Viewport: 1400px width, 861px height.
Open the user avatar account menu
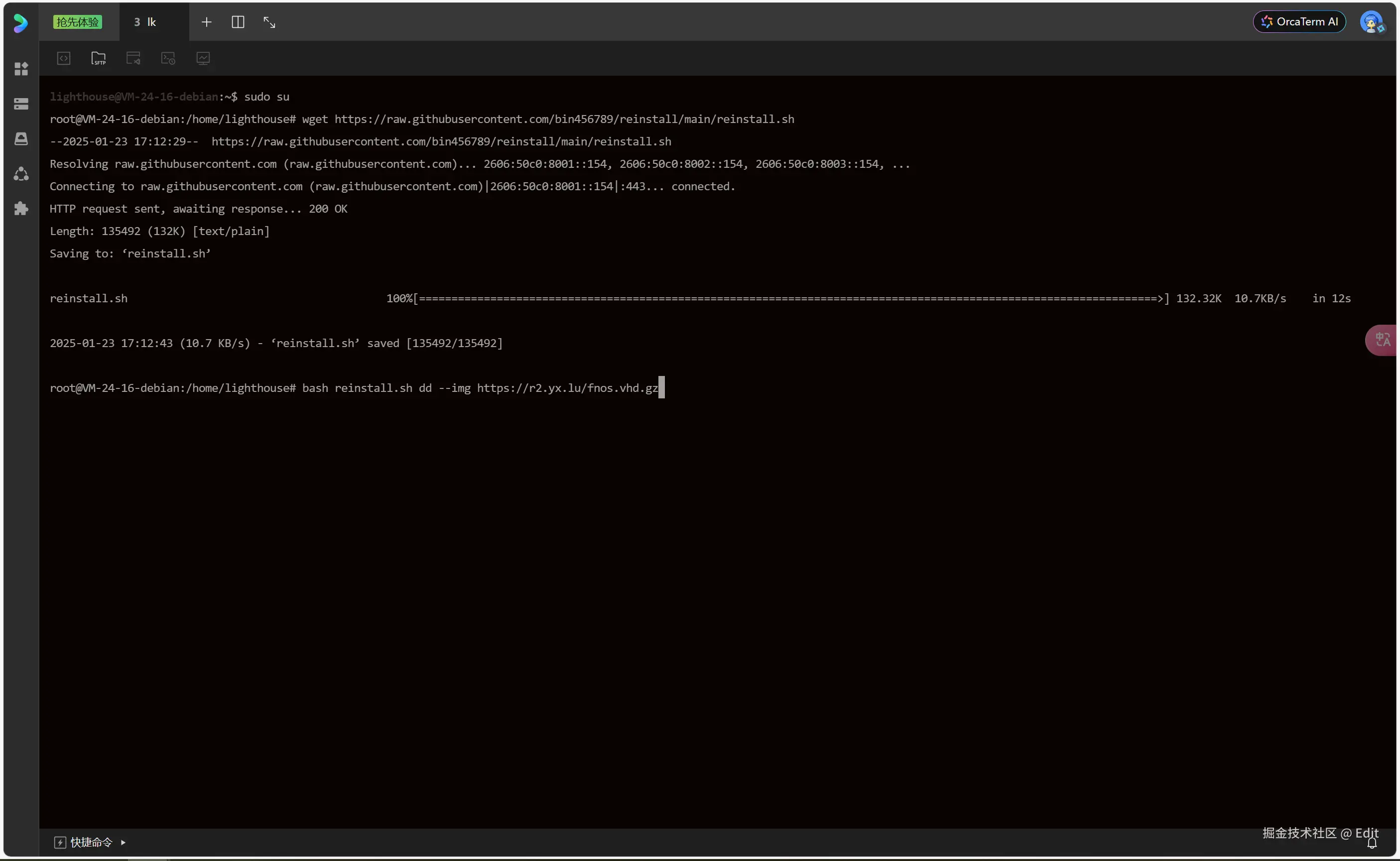(1371, 22)
